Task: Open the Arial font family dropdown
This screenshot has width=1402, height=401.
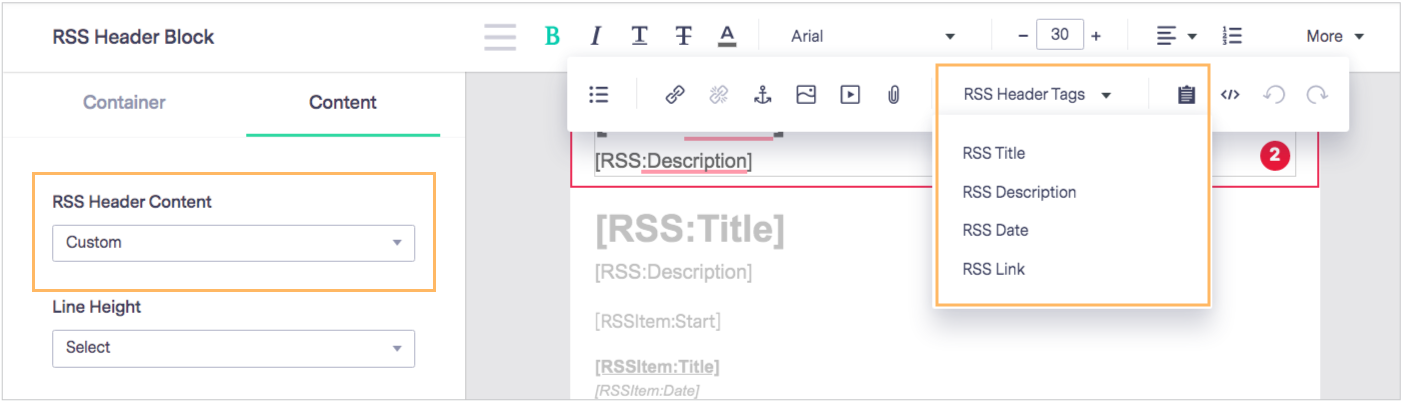Action: [872, 36]
